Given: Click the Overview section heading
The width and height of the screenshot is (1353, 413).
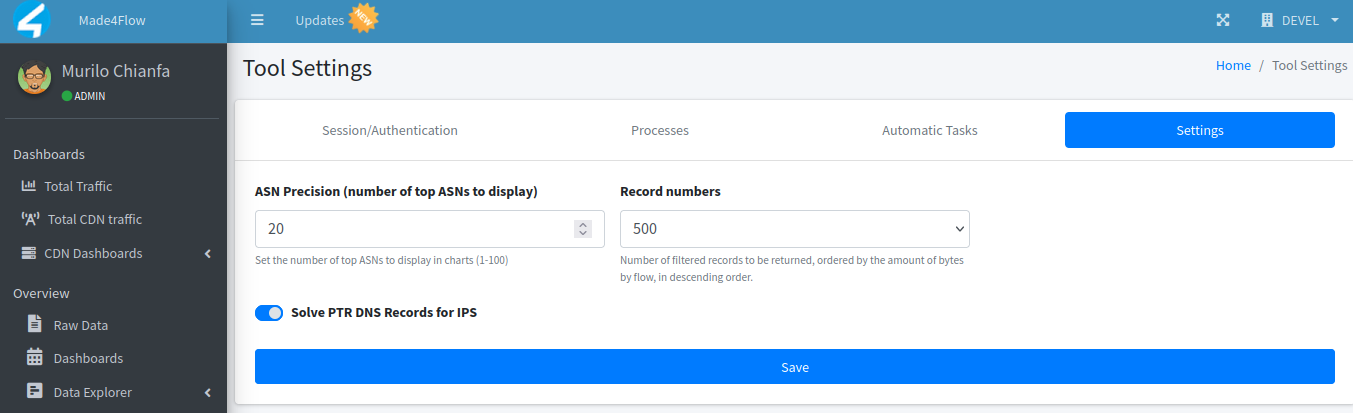Looking at the screenshot, I should [41, 293].
